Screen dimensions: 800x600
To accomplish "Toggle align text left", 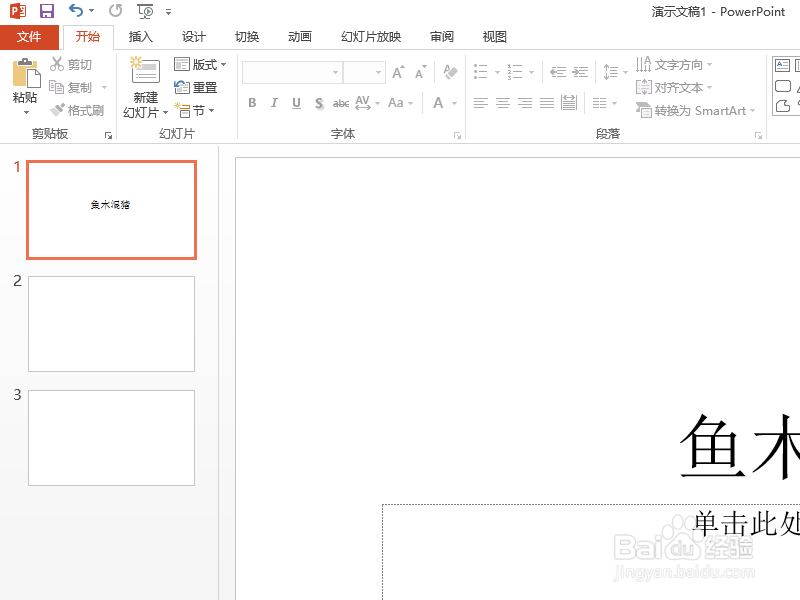I will point(481,103).
